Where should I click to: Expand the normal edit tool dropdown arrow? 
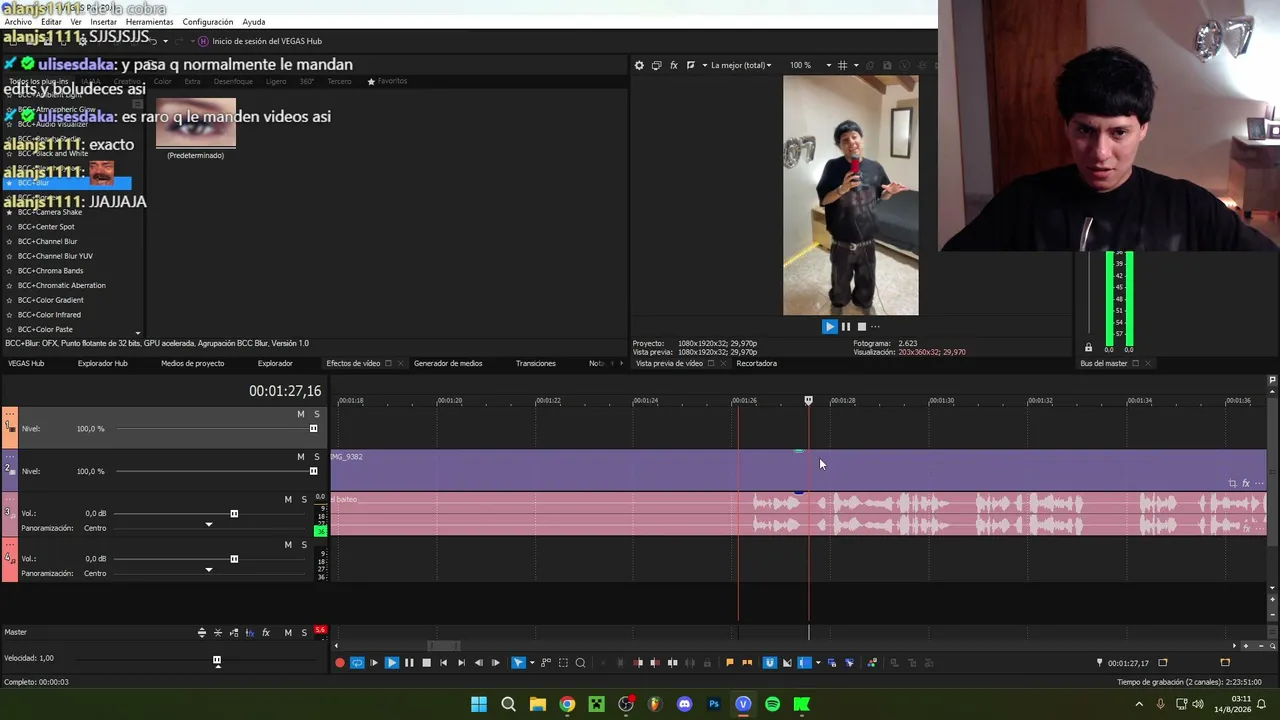(531, 662)
